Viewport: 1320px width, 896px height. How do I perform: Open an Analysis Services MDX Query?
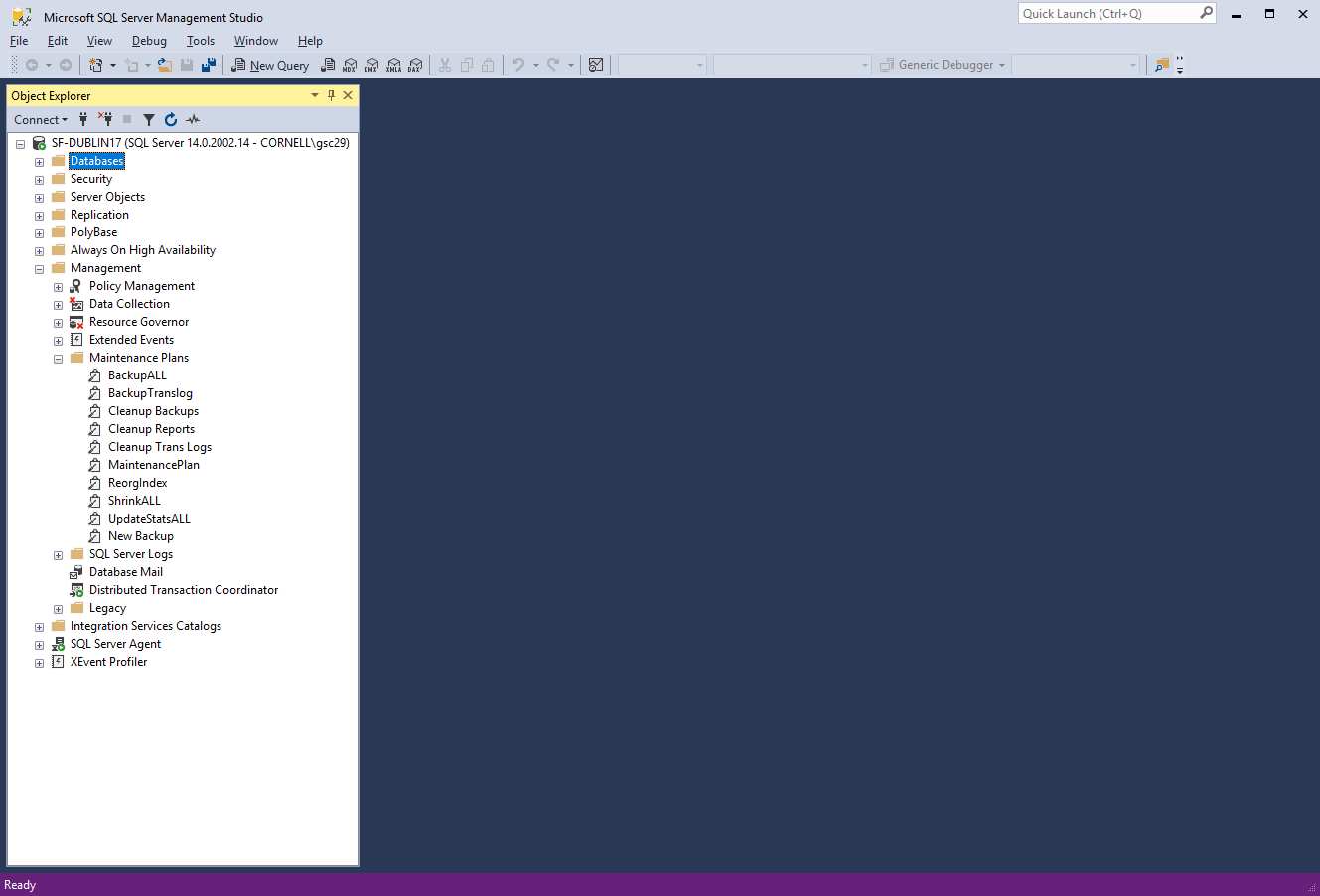350,65
